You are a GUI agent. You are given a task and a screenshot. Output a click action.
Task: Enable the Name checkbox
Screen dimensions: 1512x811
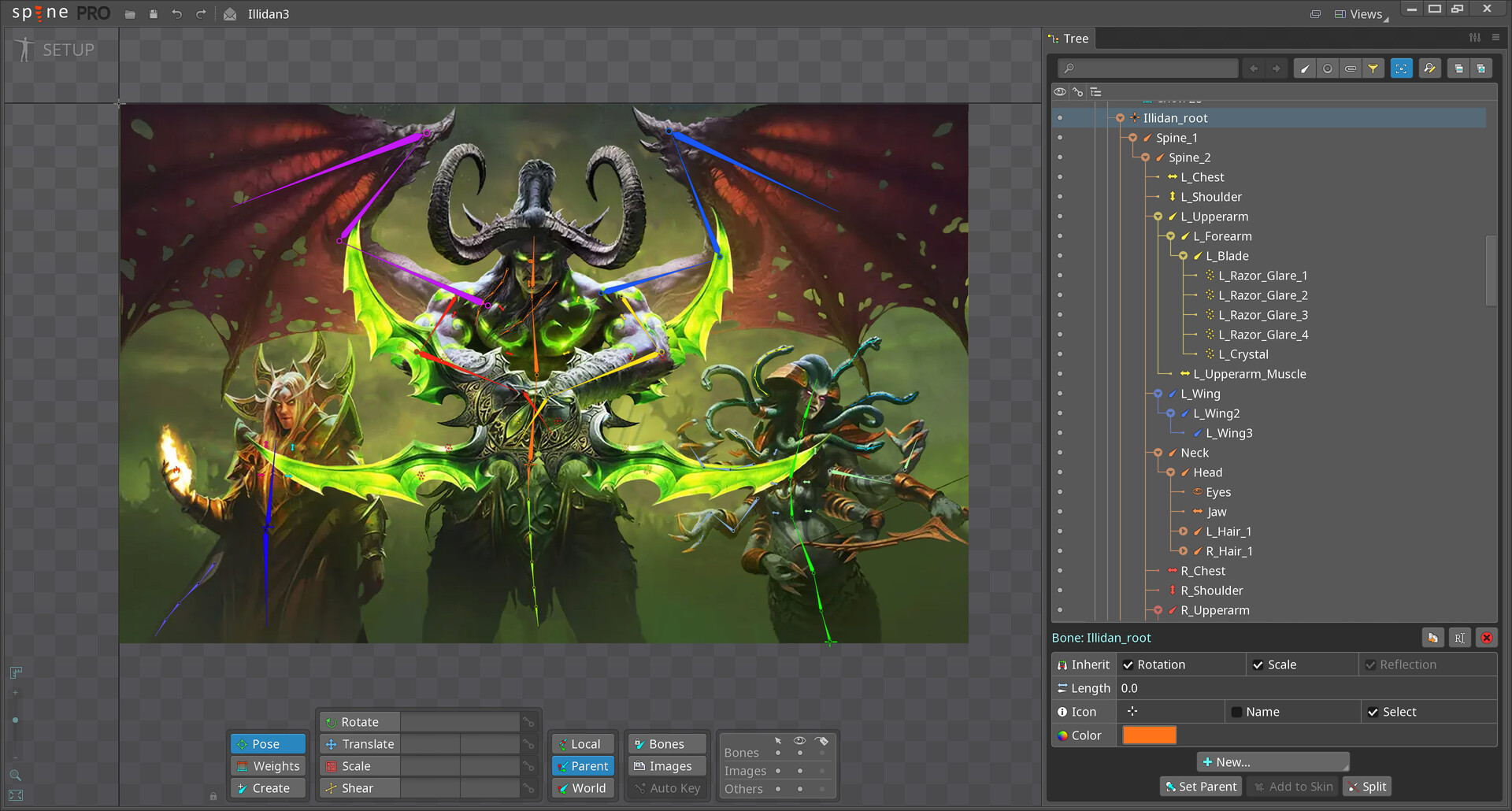pyautogui.click(x=1236, y=712)
